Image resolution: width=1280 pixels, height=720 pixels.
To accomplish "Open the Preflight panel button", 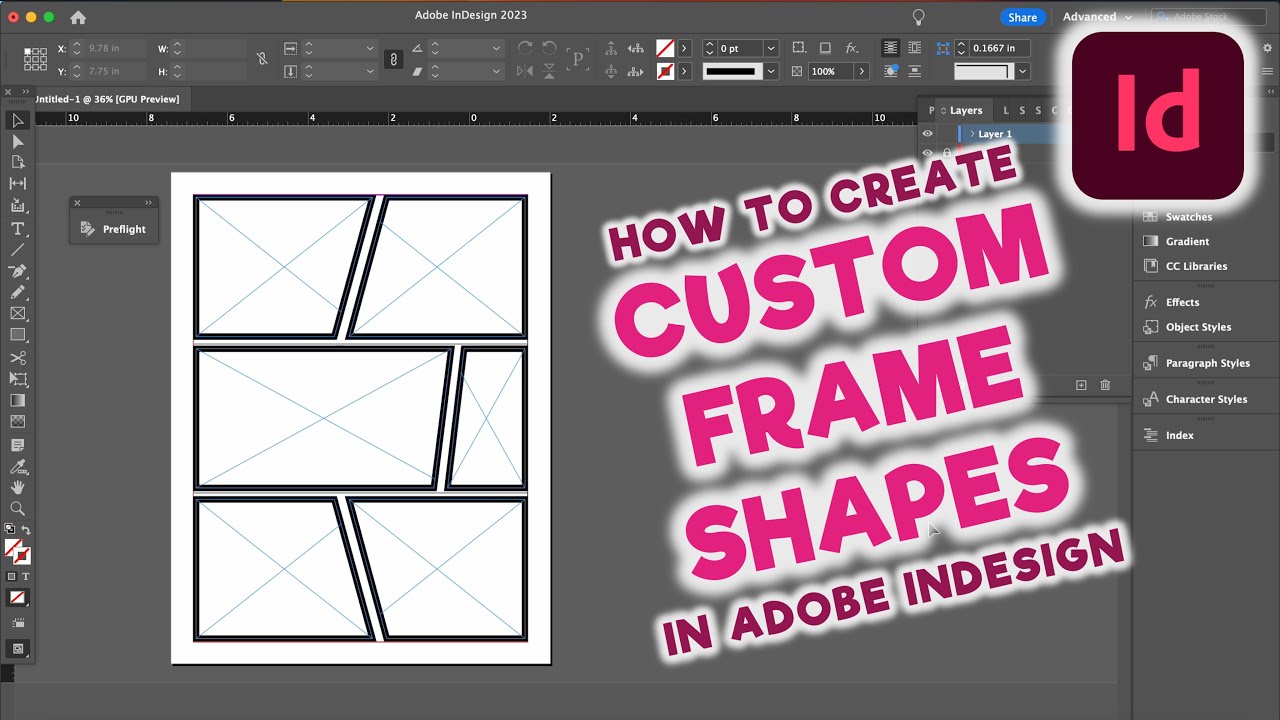I will (113, 229).
